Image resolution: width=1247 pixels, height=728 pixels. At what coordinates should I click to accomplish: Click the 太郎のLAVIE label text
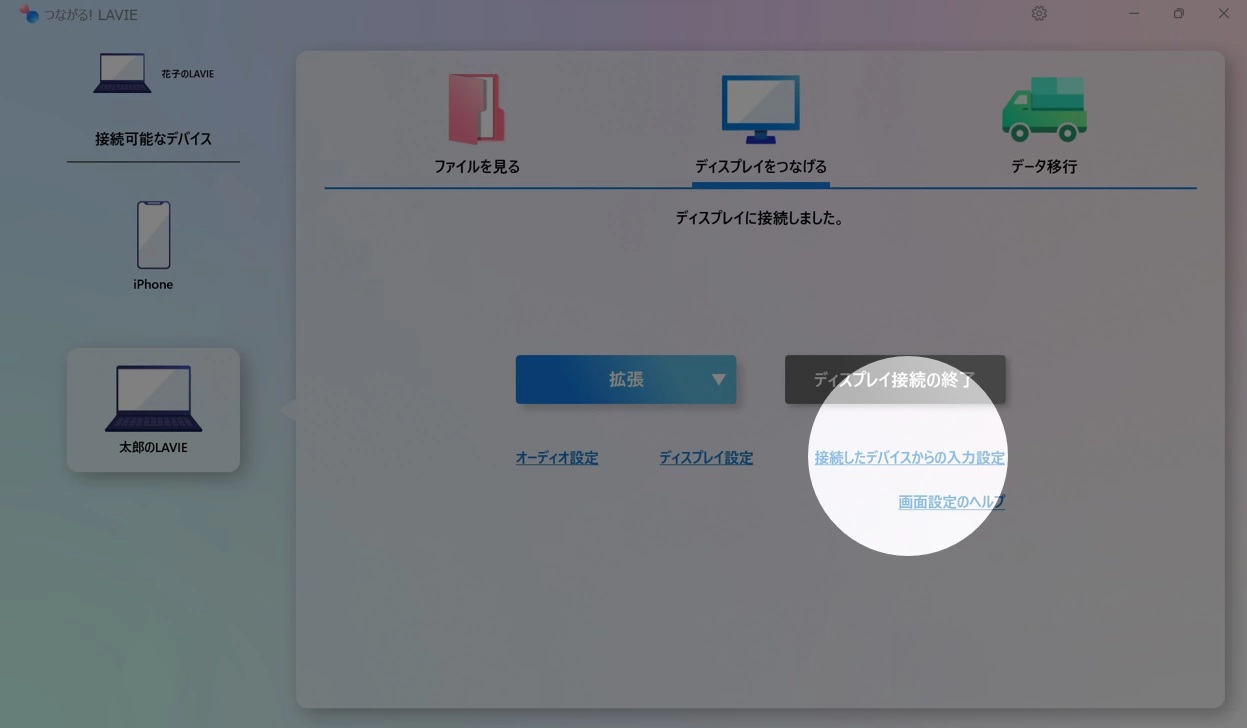click(x=153, y=447)
